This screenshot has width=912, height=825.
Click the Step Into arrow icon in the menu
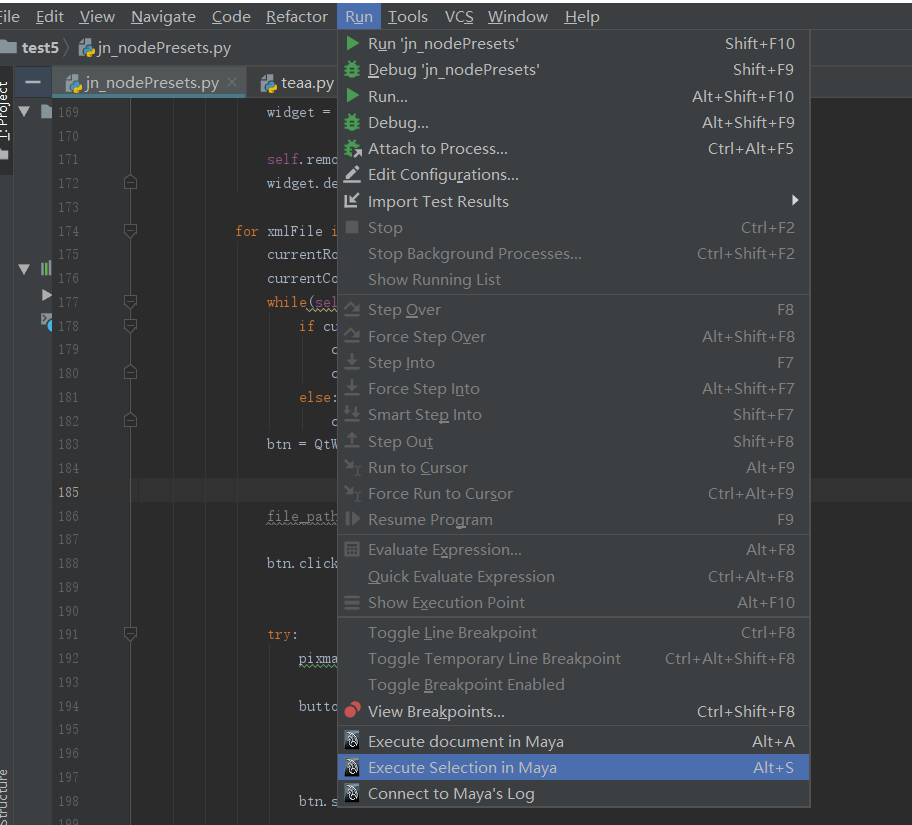tap(352, 362)
